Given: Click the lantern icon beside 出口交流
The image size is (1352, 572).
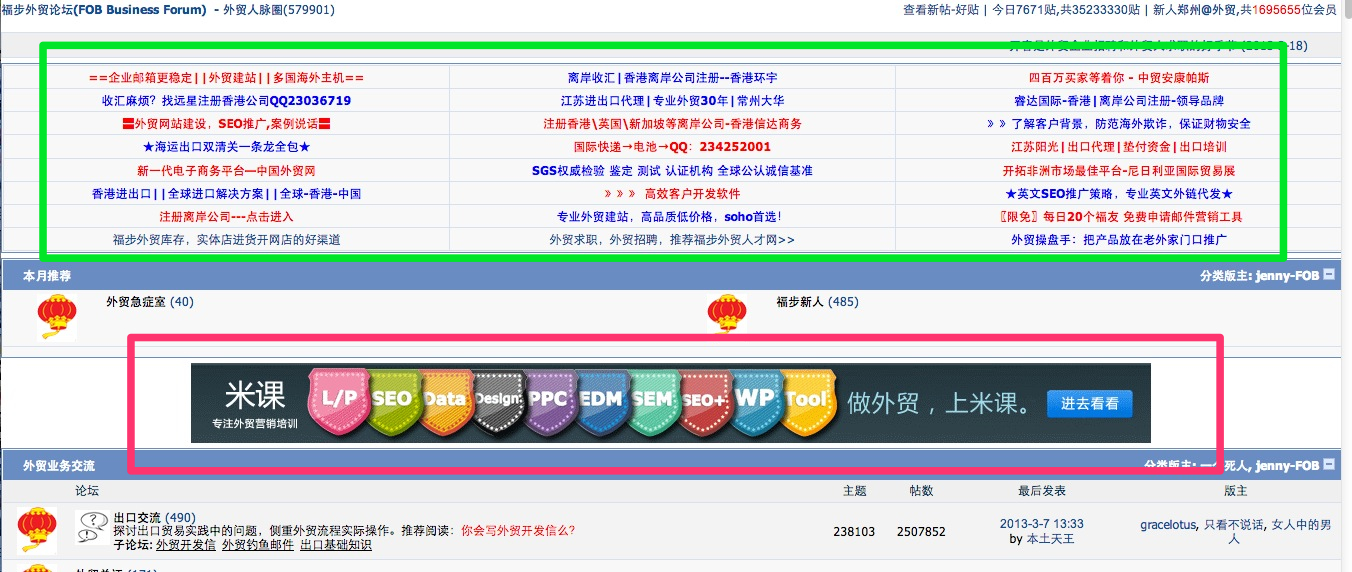Looking at the screenshot, I should point(37,530).
